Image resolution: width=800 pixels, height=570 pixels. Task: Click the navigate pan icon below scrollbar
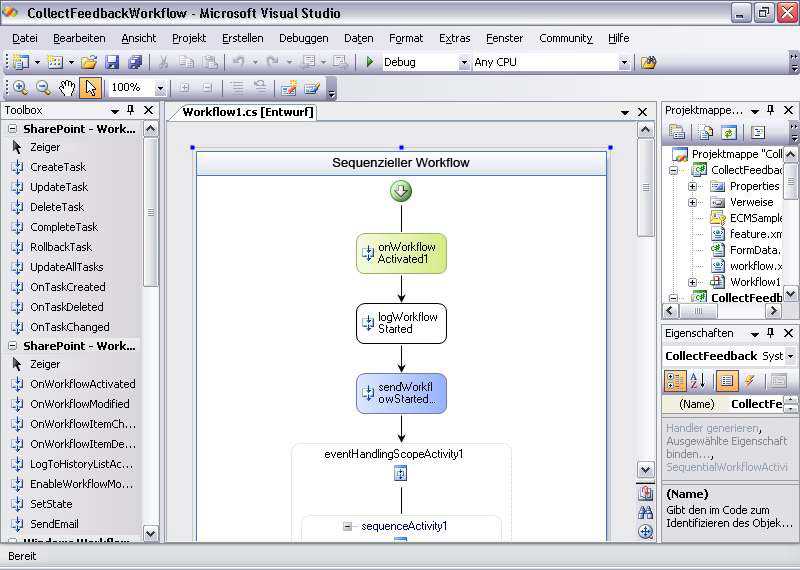pyautogui.click(x=645, y=532)
